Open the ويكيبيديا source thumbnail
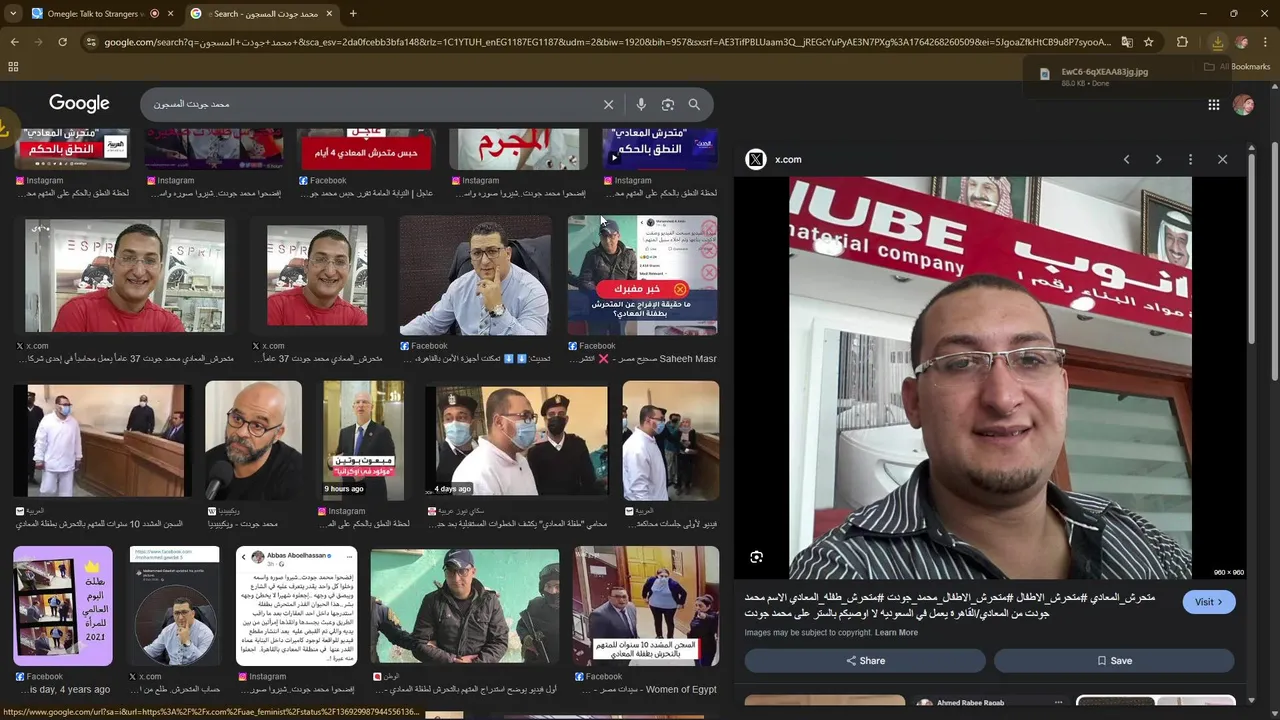Image resolution: width=1280 pixels, height=720 pixels. point(253,439)
